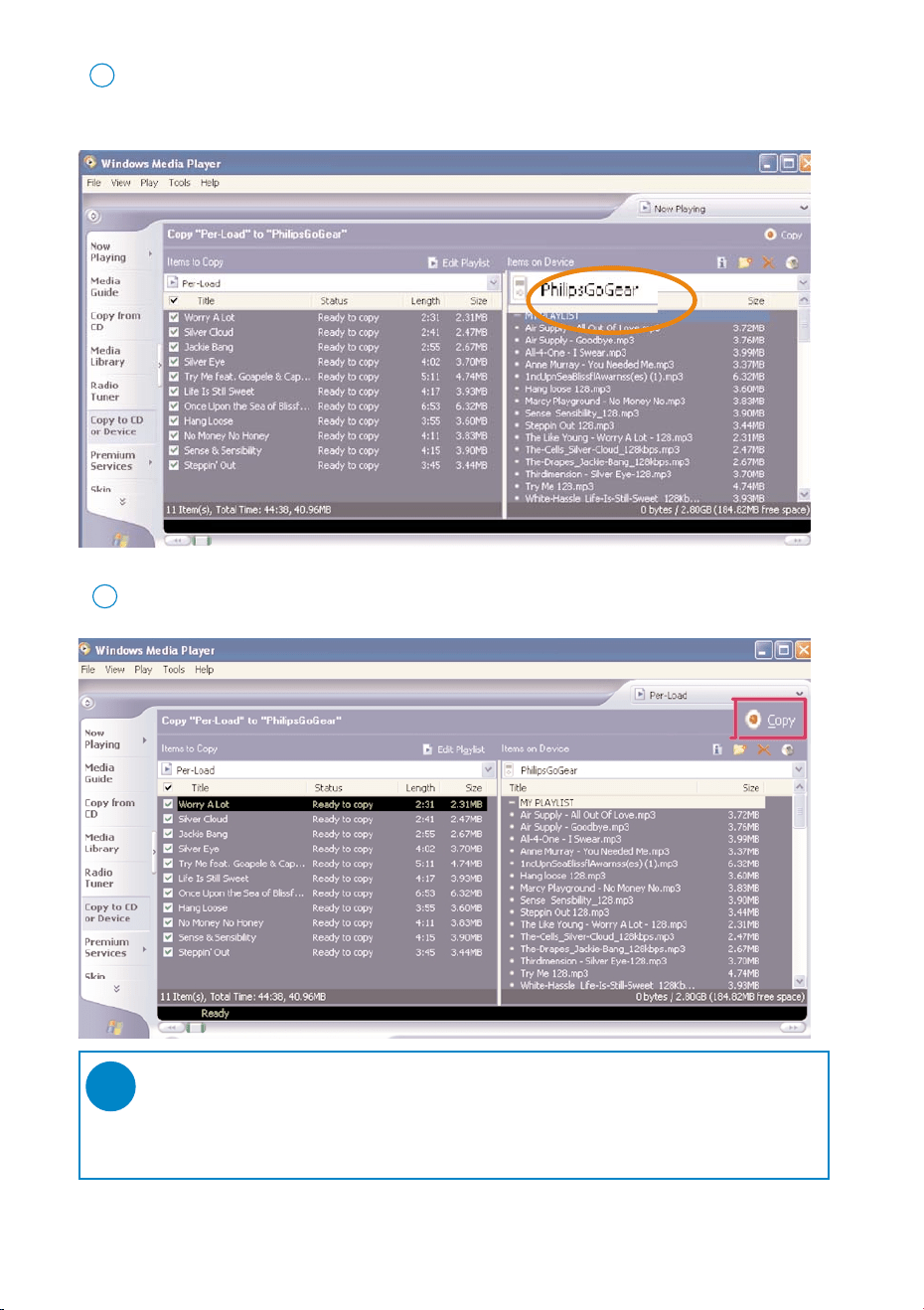Image resolution: width=924 pixels, height=1310 pixels.
Task: Expand the Now Playing sidebar arrow, upper window
Action: pyautogui.click(x=150, y=253)
